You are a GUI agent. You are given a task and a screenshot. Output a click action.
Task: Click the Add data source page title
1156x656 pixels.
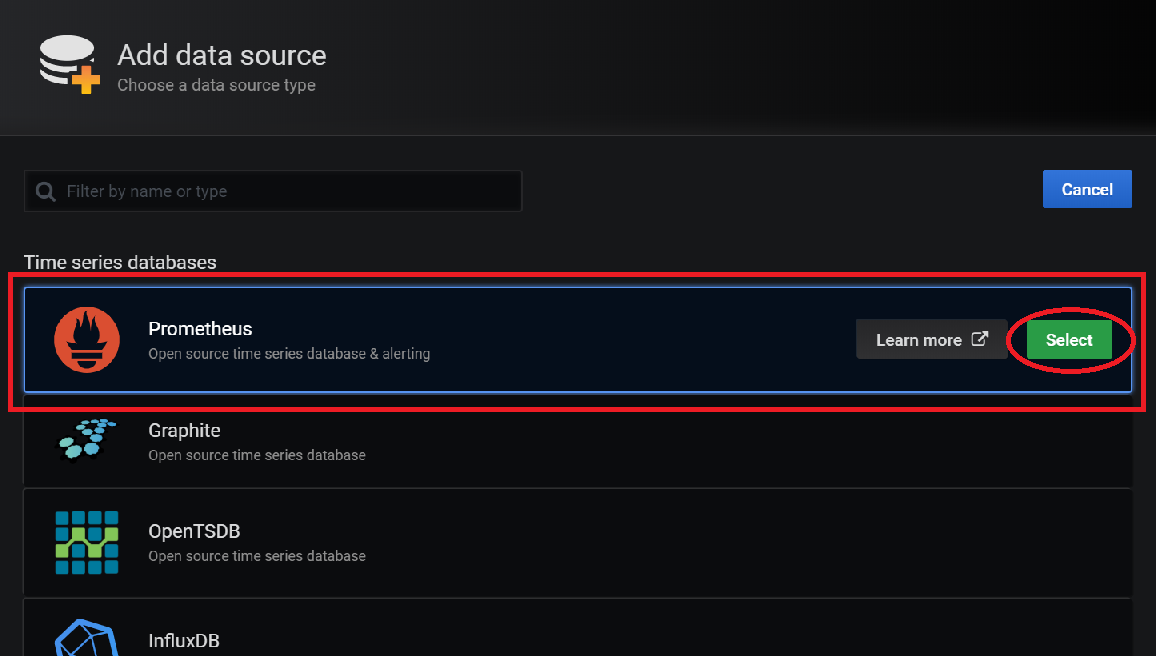(x=222, y=55)
